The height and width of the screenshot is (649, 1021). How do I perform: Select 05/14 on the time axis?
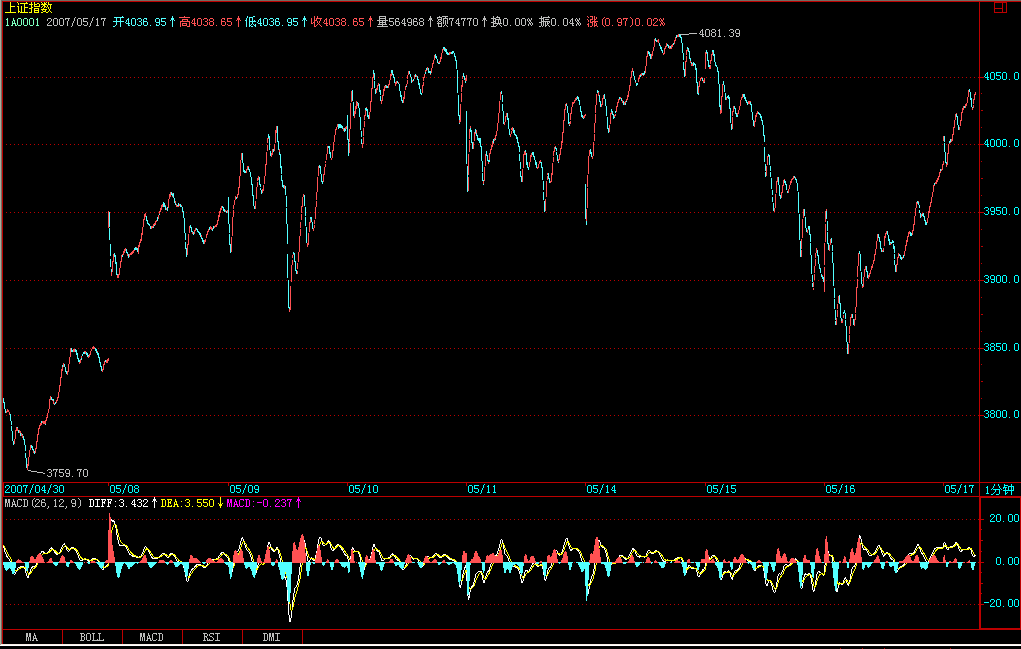point(601,490)
